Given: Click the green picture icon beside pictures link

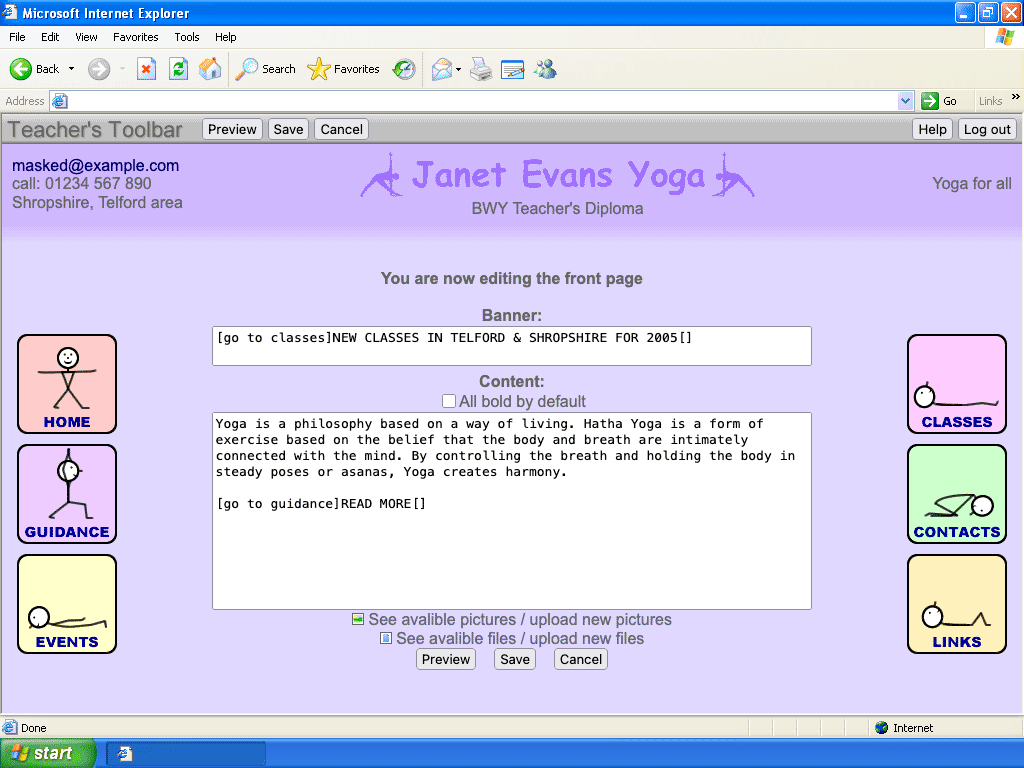Looking at the screenshot, I should (x=358, y=619).
